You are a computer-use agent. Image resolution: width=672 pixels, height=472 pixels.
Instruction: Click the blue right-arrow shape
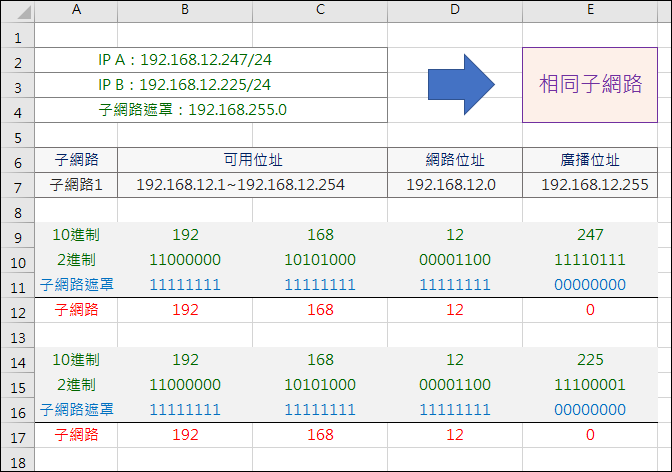pos(462,84)
